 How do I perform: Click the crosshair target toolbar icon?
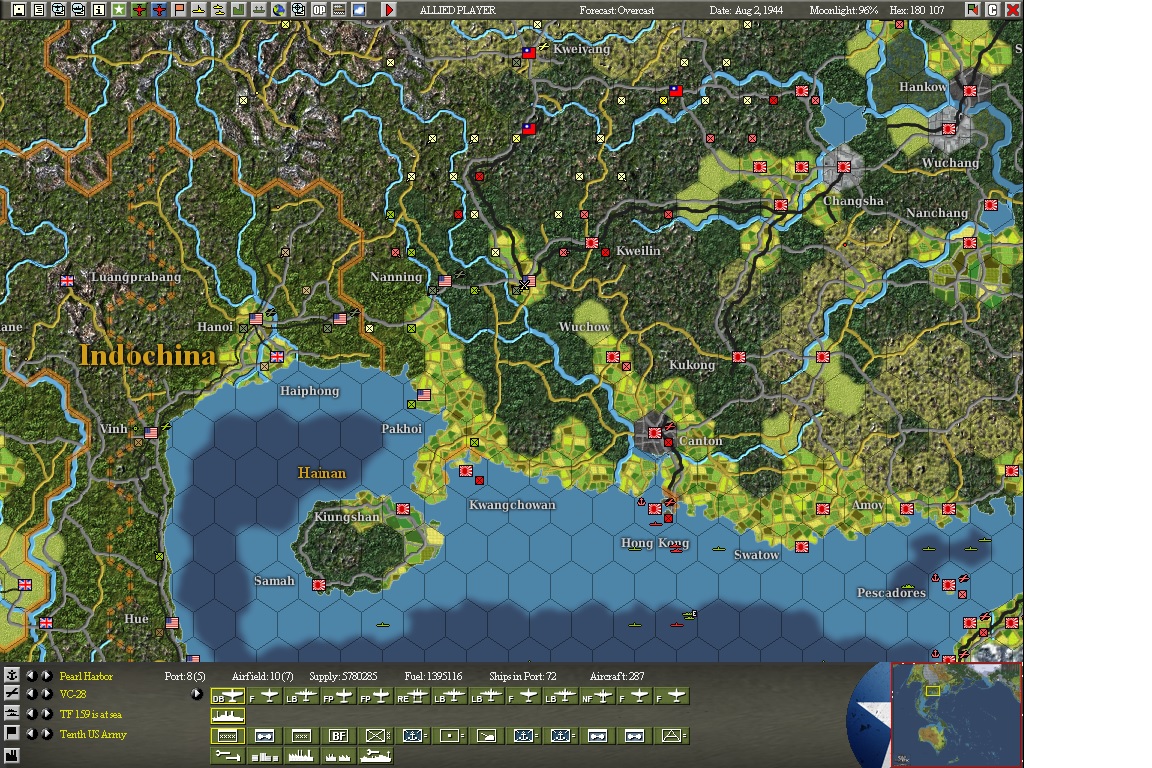point(298,10)
